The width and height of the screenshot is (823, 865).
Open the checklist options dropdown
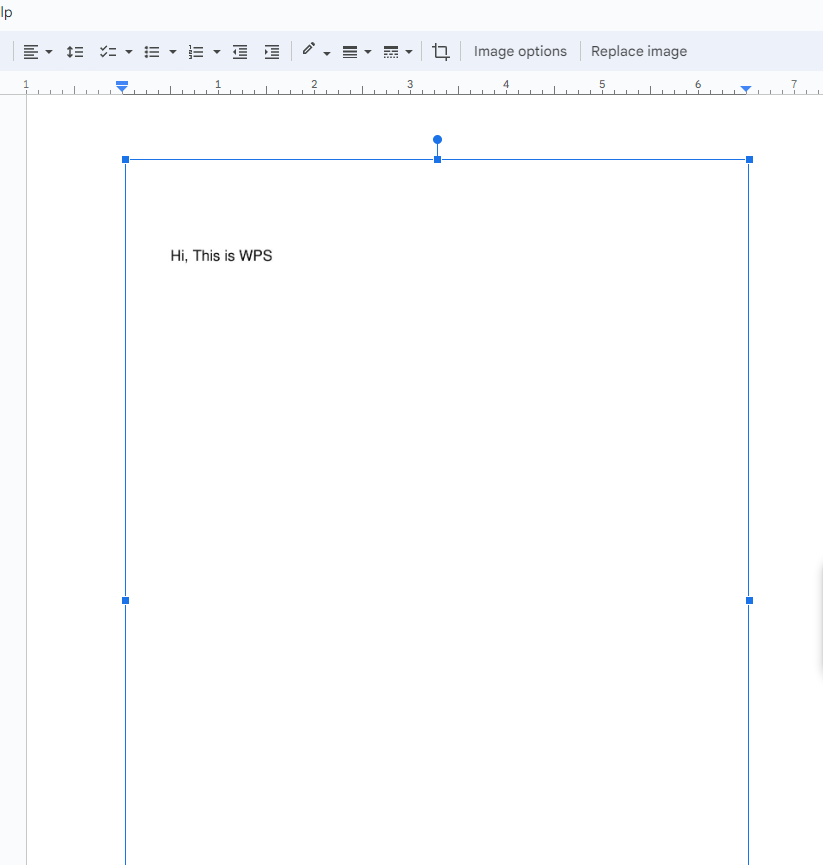tap(128, 51)
